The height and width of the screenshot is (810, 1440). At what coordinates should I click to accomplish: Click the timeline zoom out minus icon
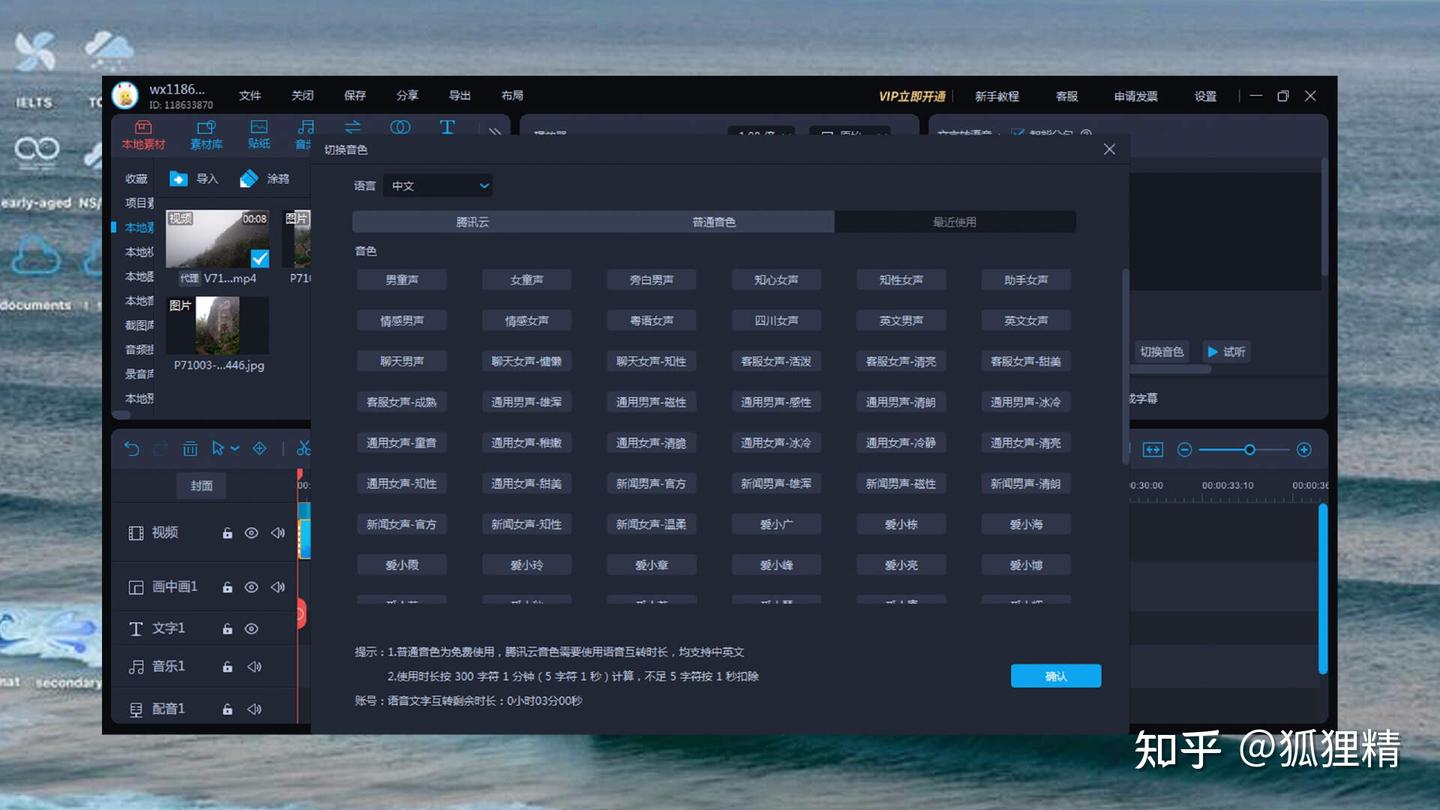pyautogui.click(x=1185, y=450)
